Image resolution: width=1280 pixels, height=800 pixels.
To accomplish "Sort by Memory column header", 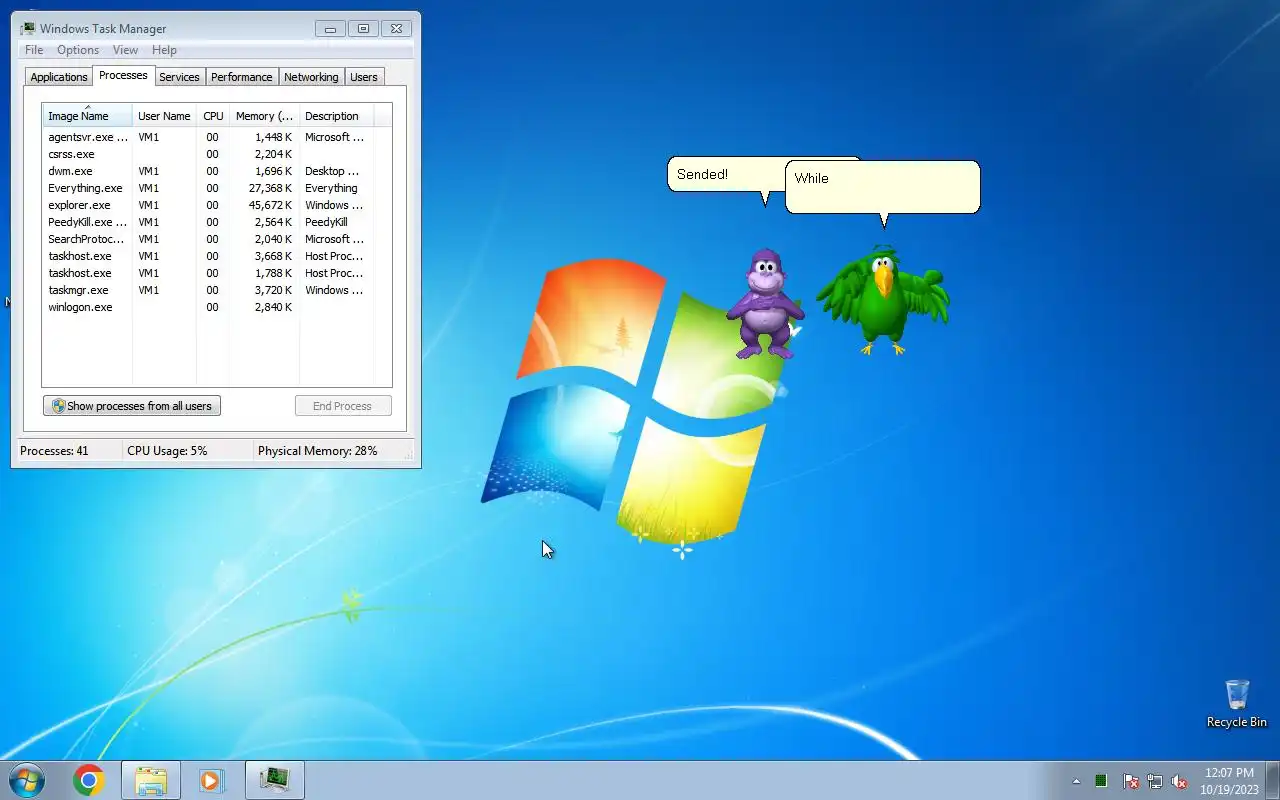I will (x=264, y=116).
